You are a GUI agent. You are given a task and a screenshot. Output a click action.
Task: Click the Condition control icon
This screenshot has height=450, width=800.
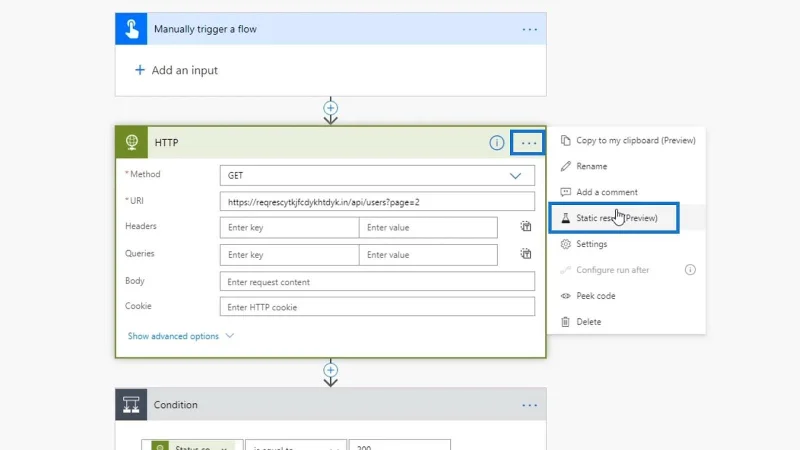coord(131,405)
